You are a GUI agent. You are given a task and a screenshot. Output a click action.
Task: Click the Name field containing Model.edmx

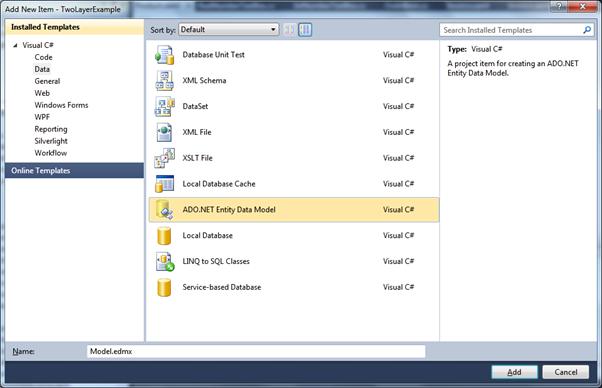pos(256,351)
